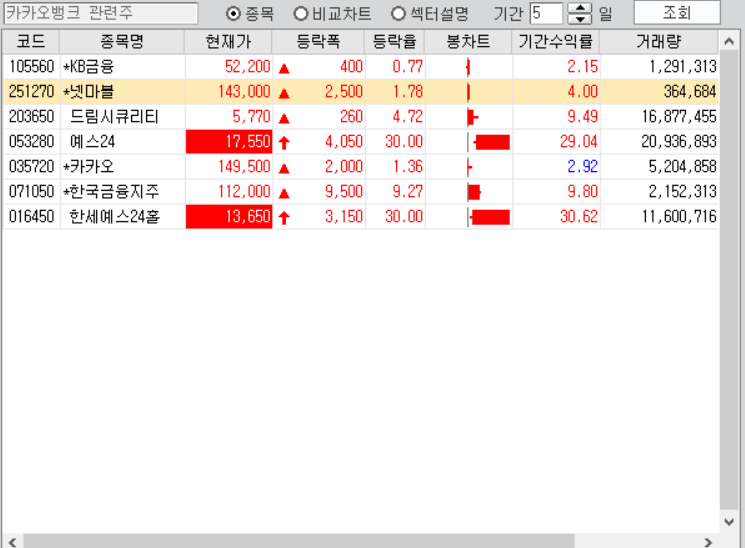Select the 섹터설명 radio option
The image size is (745, 548).
tap(398, 13)
